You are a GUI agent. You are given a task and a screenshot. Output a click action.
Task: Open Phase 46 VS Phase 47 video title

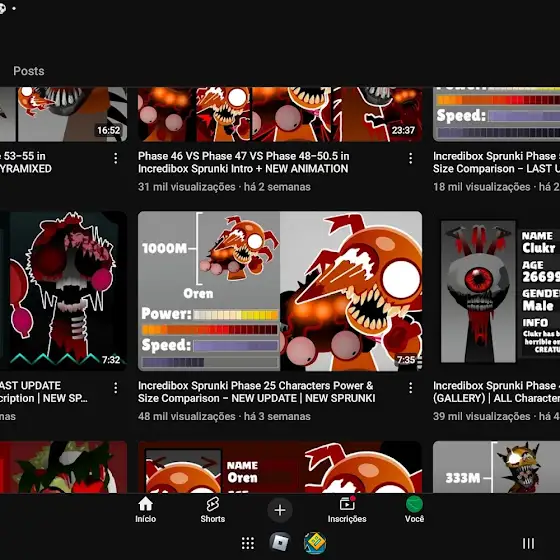[x=244, y=162]
